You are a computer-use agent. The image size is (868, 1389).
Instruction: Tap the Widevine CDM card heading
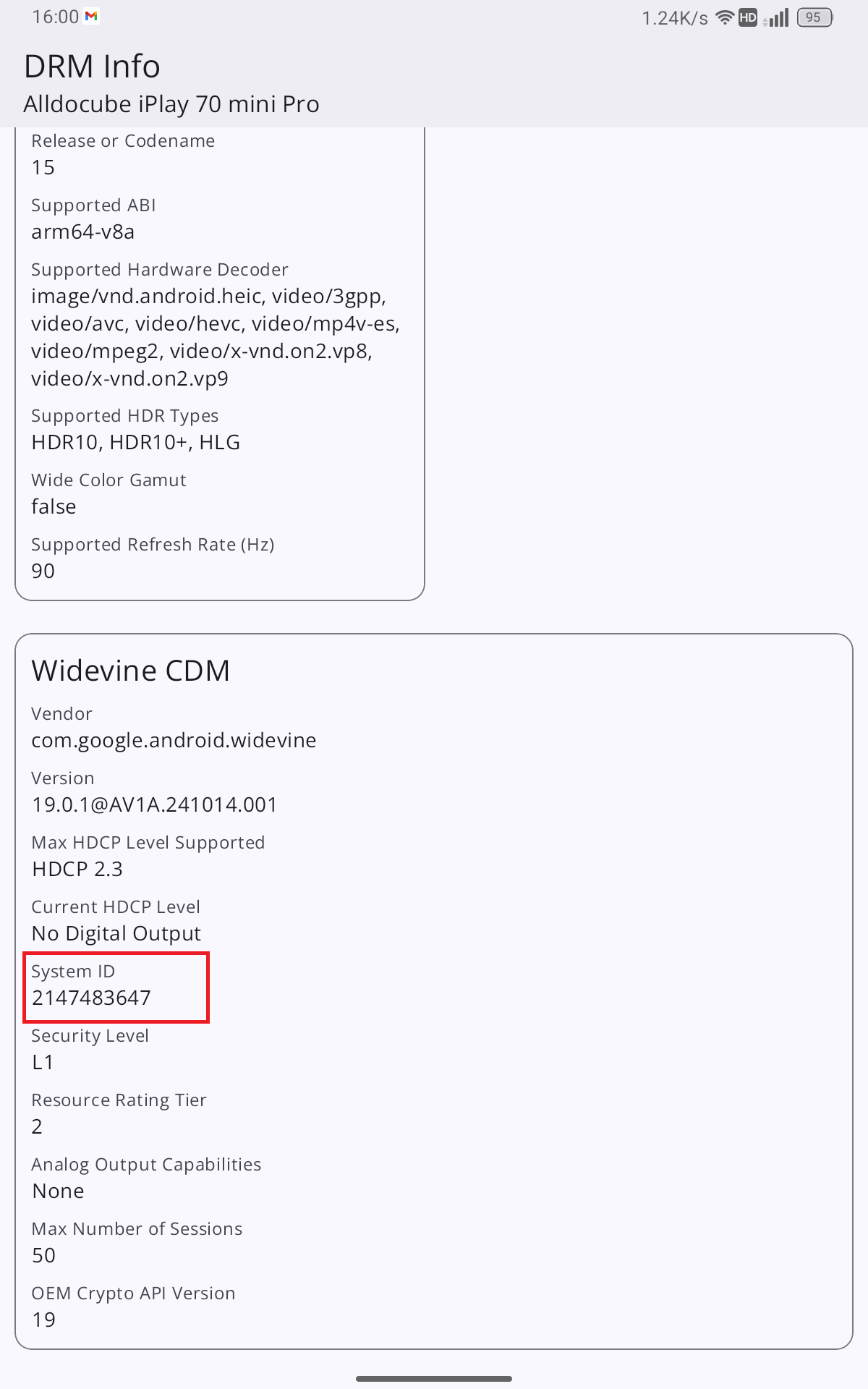tap(131, 671)
